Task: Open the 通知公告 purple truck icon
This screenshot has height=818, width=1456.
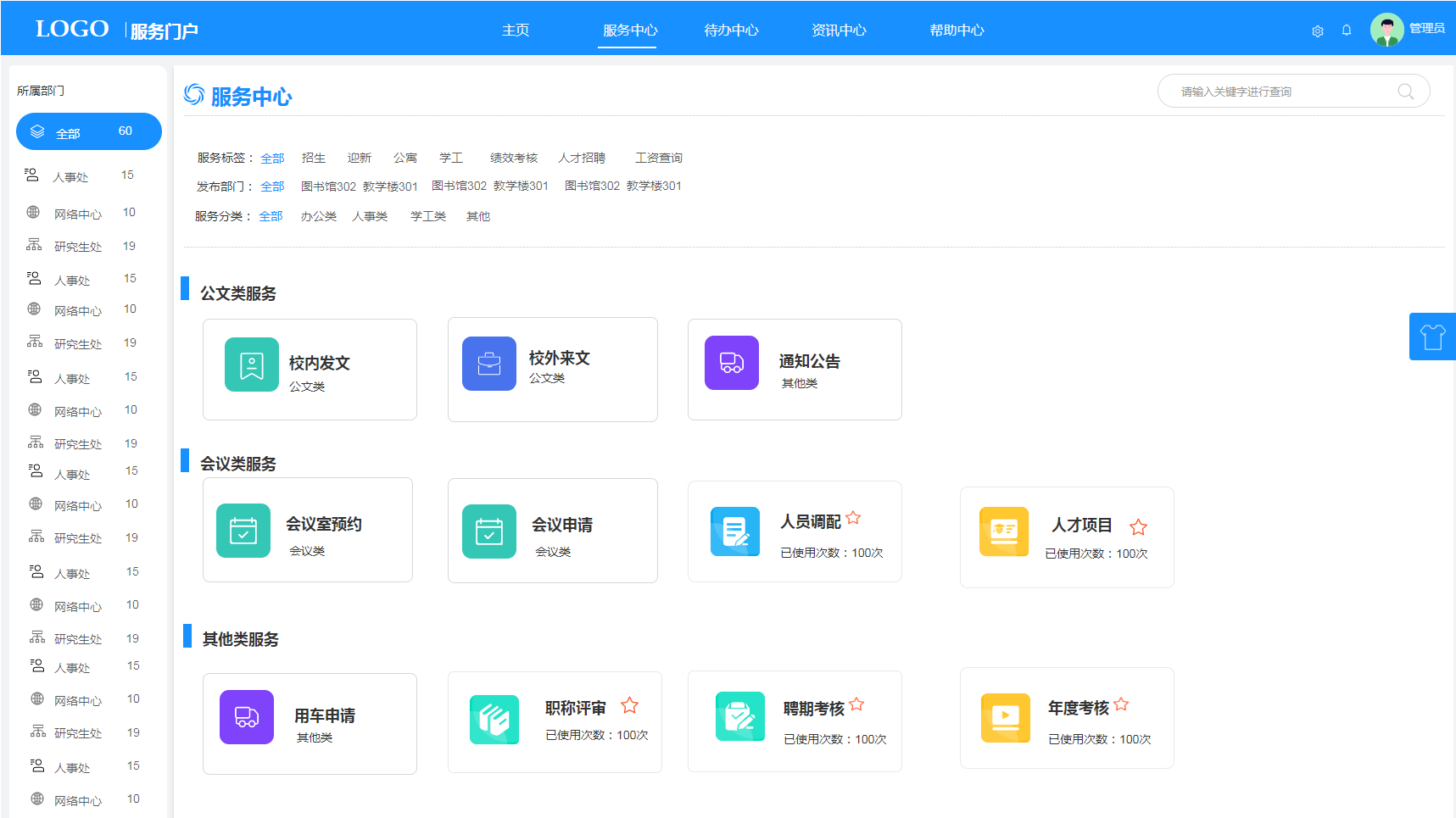Action: (732, 363)
